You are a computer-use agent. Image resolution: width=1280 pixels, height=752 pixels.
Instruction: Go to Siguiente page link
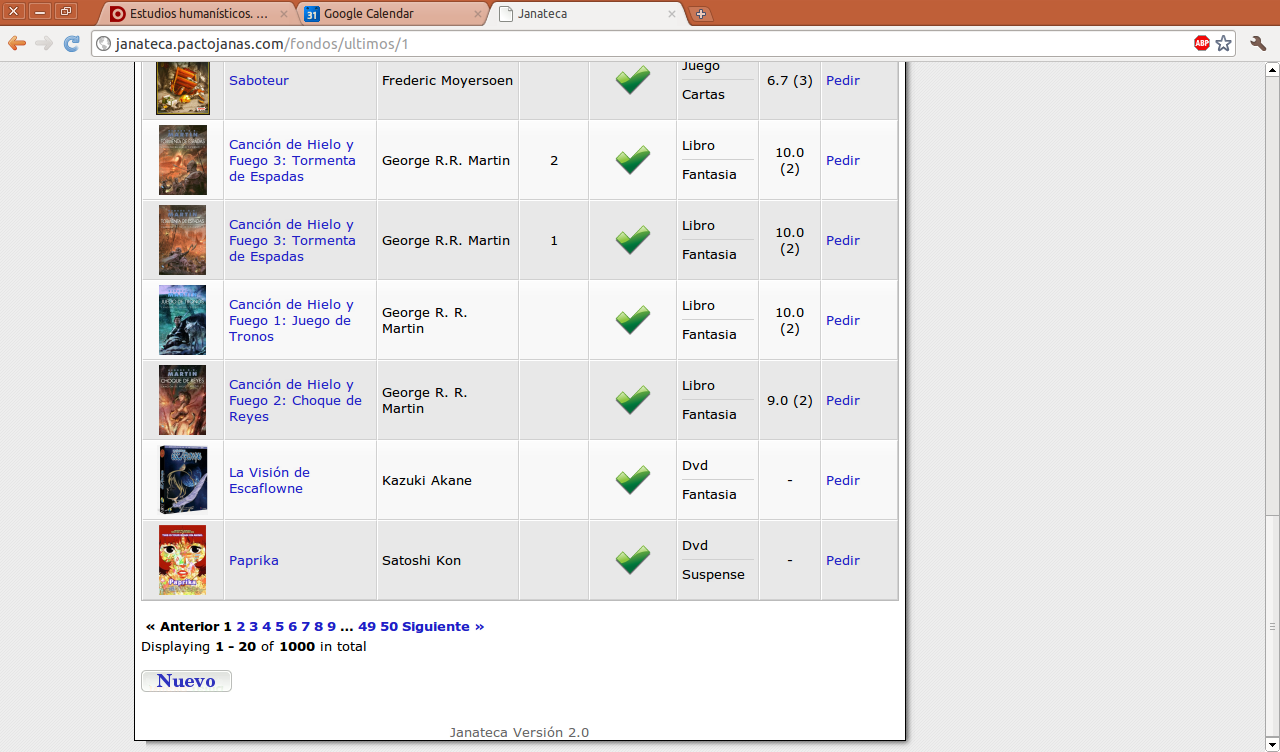point(443,627)
